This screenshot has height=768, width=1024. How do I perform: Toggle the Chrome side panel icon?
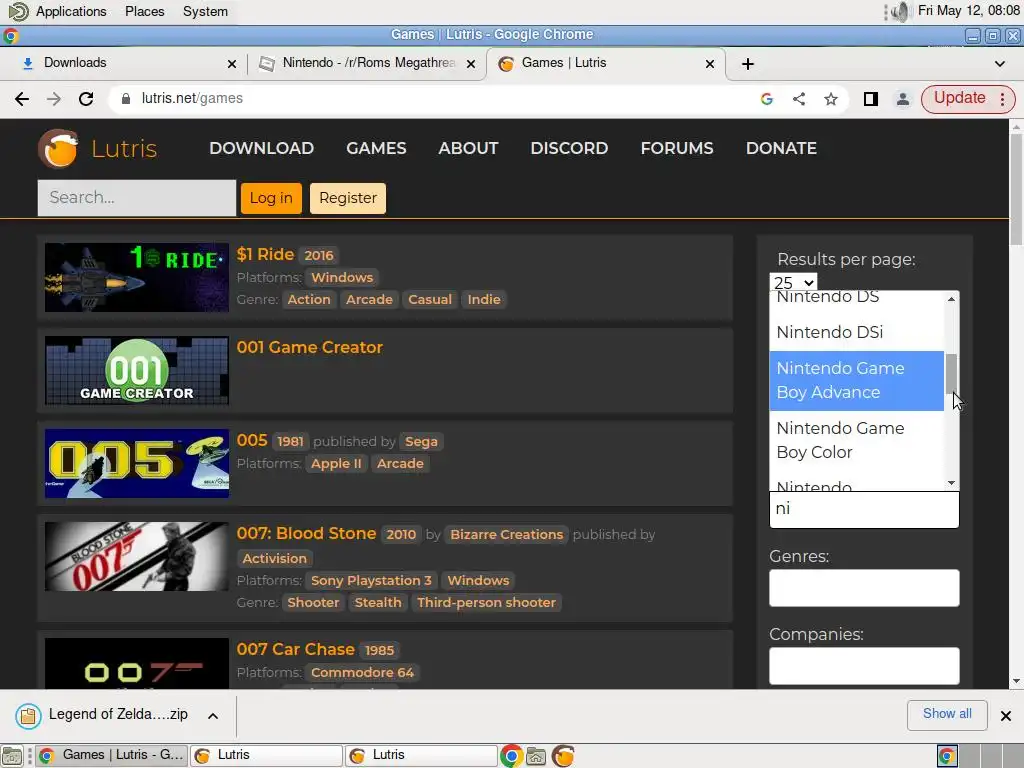871,99
